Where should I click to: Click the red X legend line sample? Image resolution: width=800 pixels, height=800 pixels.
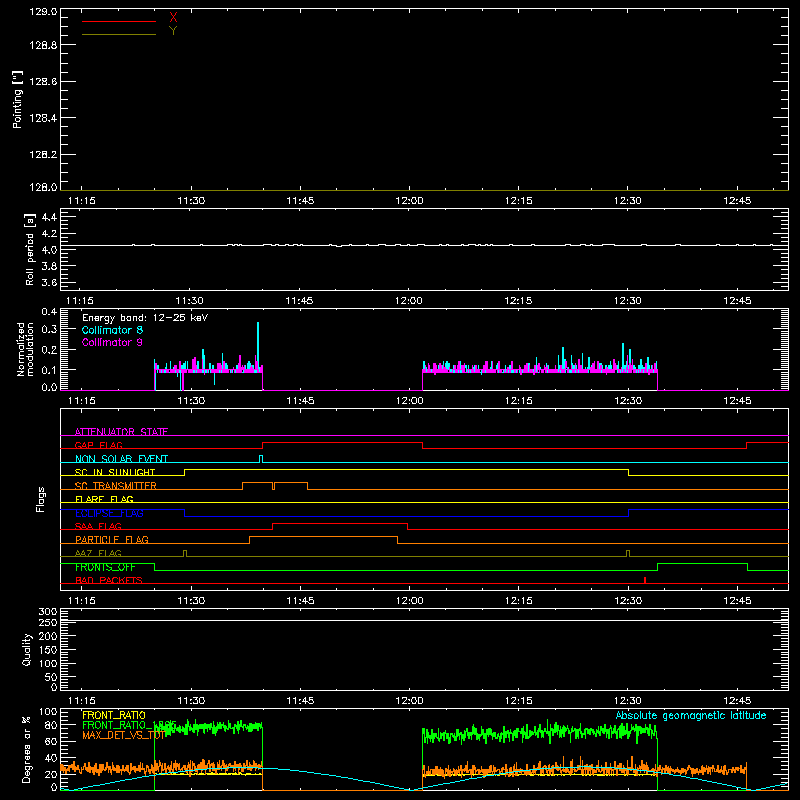118,21
